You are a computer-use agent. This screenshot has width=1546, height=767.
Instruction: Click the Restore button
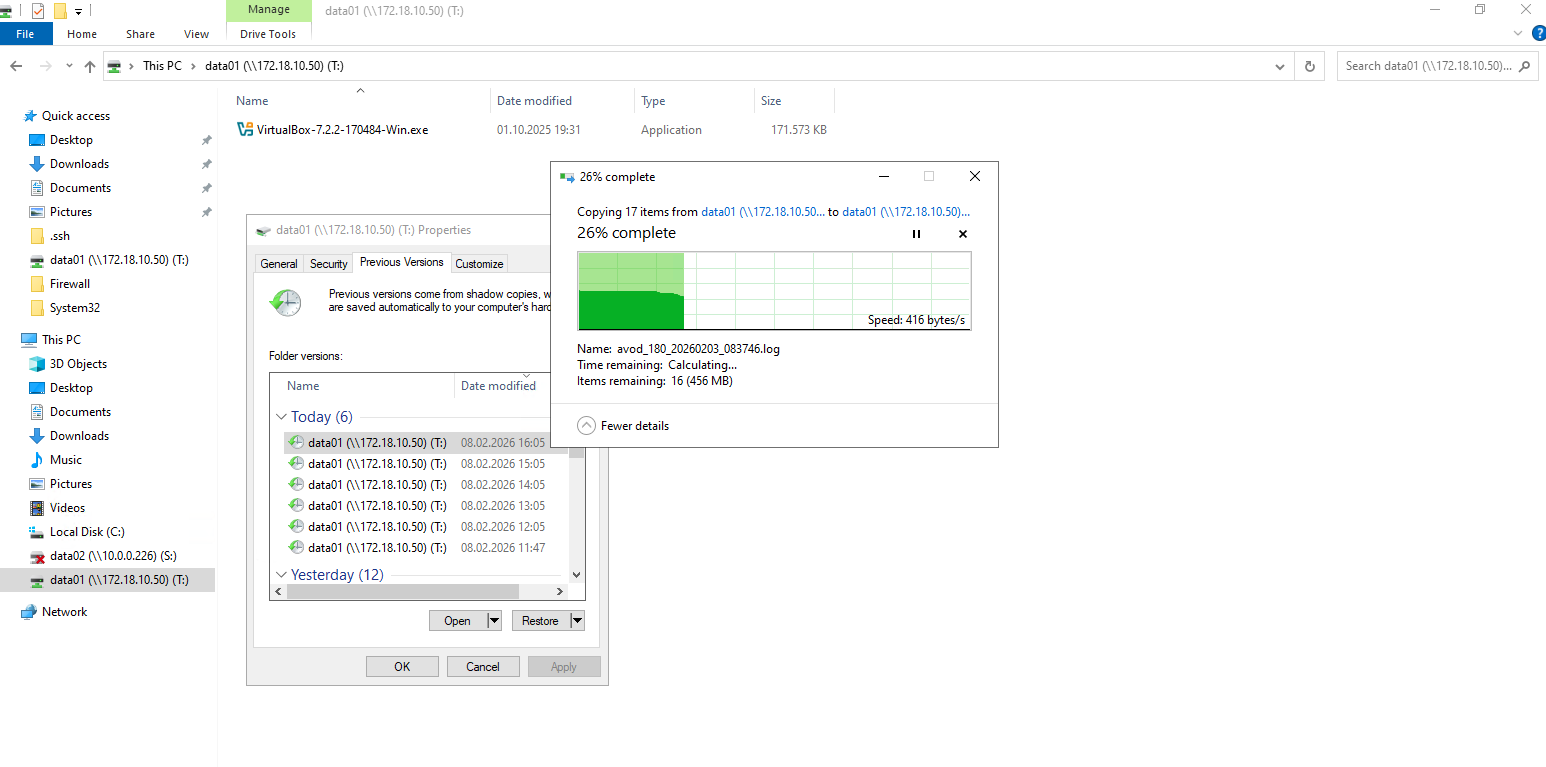[540, 621]
